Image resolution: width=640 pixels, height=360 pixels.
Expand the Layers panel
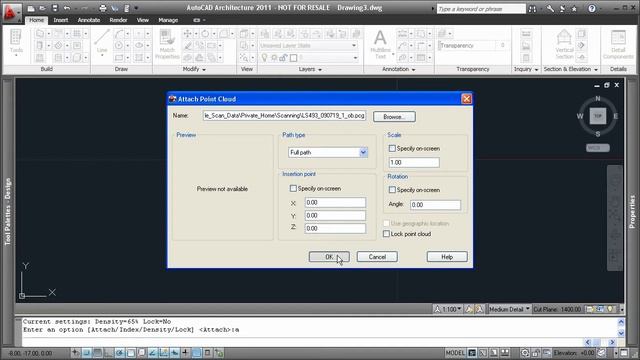click(x=310, y=69)
